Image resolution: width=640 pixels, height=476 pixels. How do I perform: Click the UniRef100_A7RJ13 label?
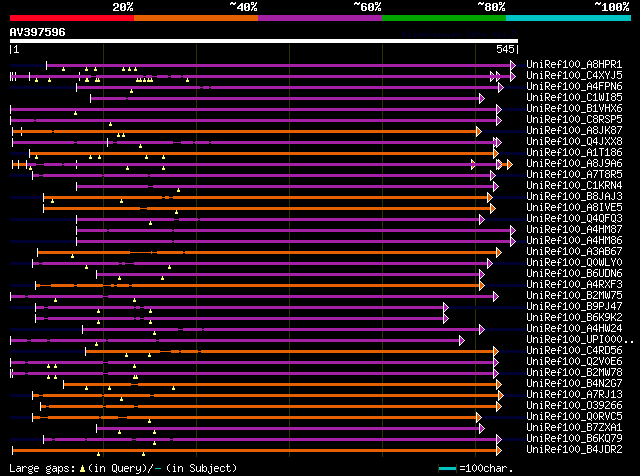574,395
